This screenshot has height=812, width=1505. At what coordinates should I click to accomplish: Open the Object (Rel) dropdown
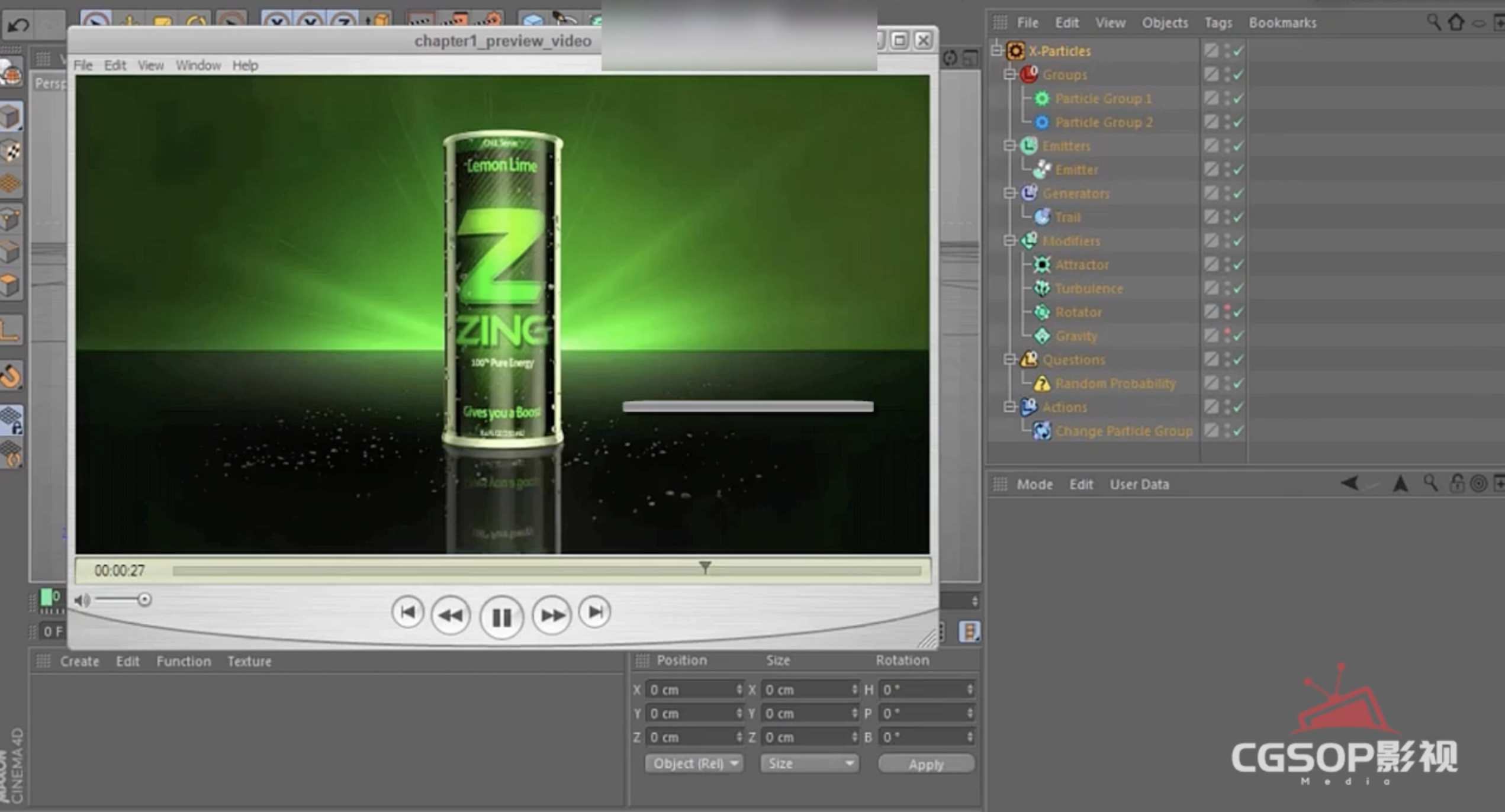click(x=693, y=763)
